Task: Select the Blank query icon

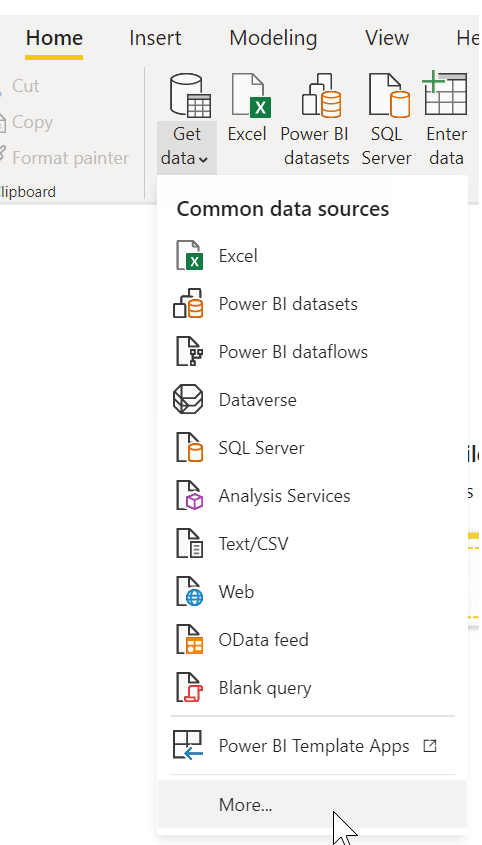Action: pos(189,688)
